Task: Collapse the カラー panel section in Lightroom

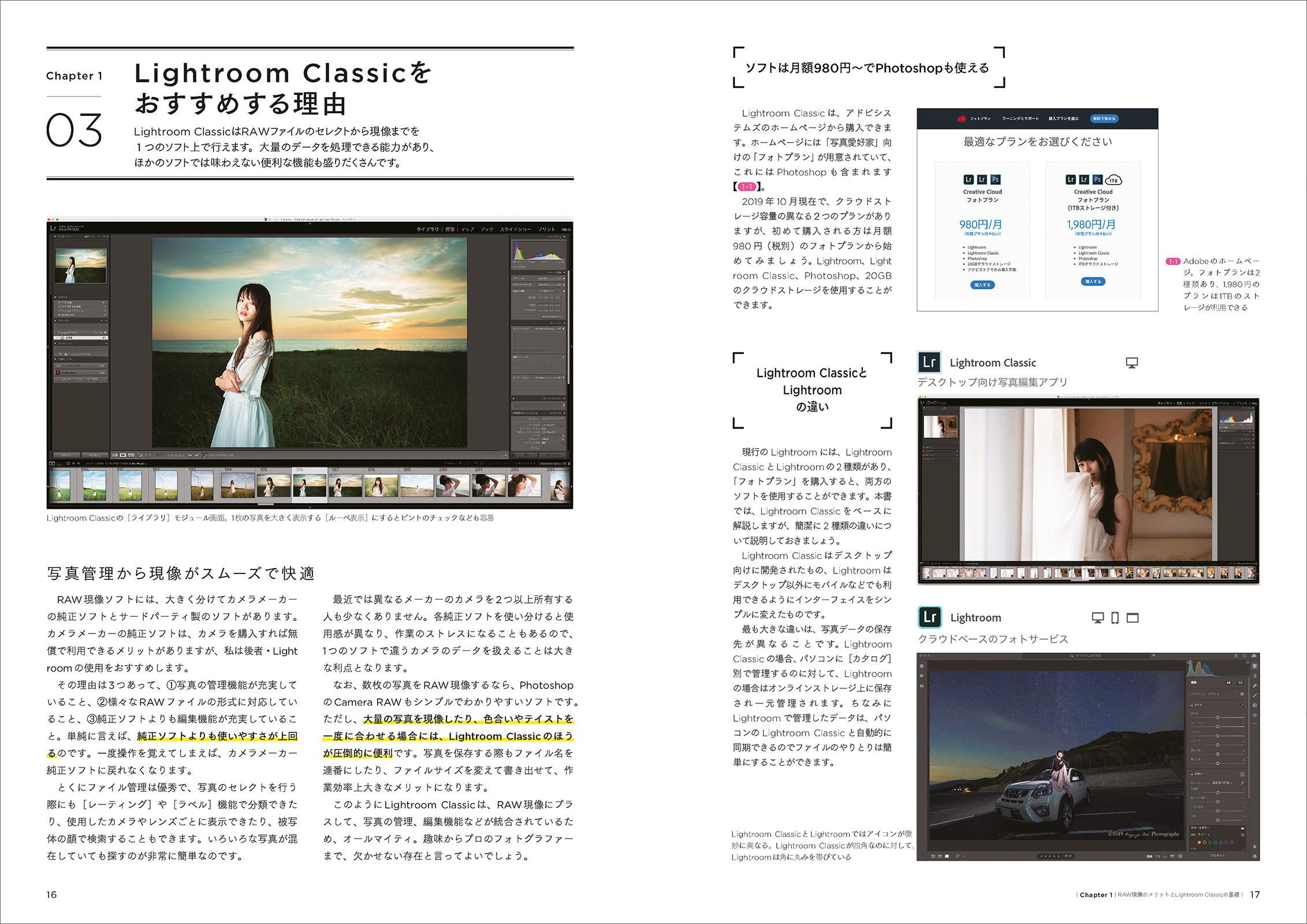Action: [1191, 774]
